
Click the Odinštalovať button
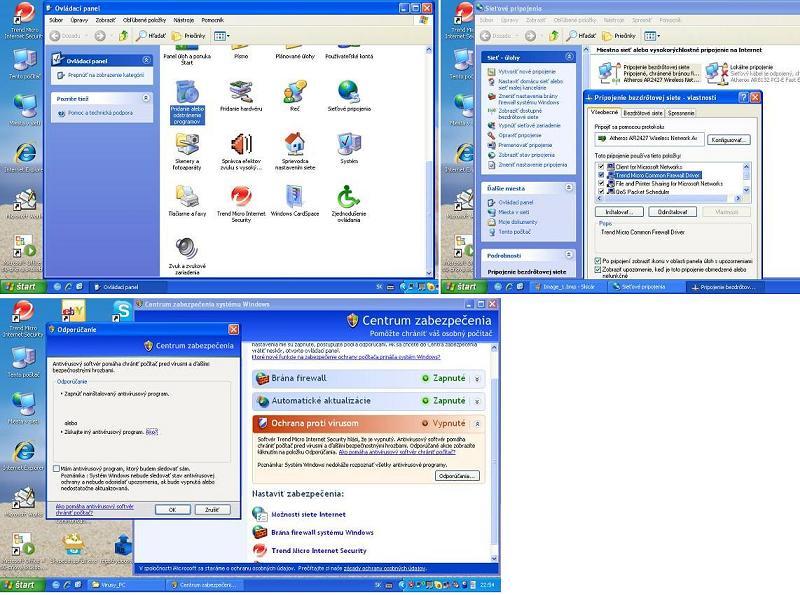coord(672,212)
